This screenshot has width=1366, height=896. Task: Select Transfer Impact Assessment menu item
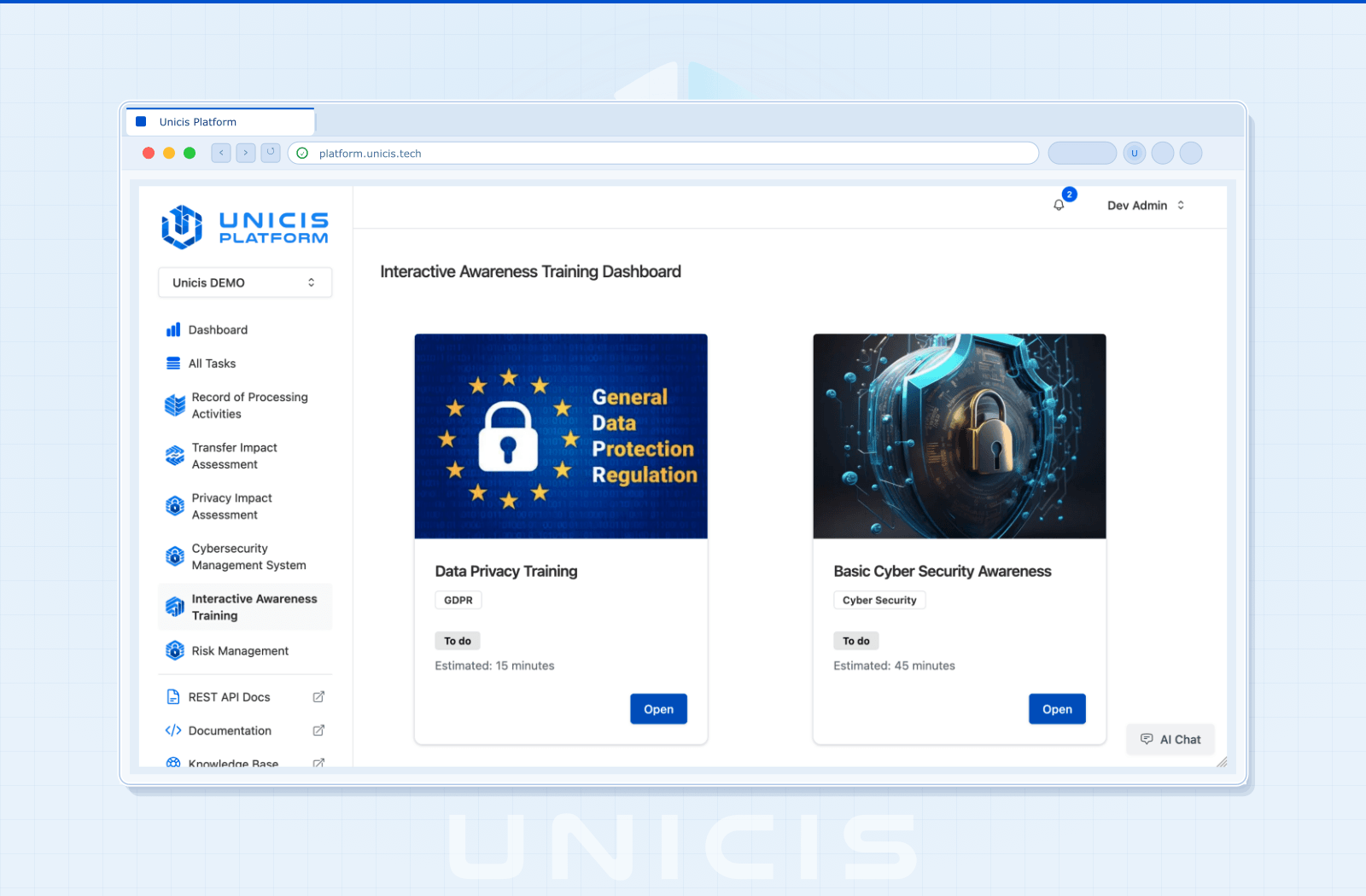pyautogui.click(x=245, y=456)
